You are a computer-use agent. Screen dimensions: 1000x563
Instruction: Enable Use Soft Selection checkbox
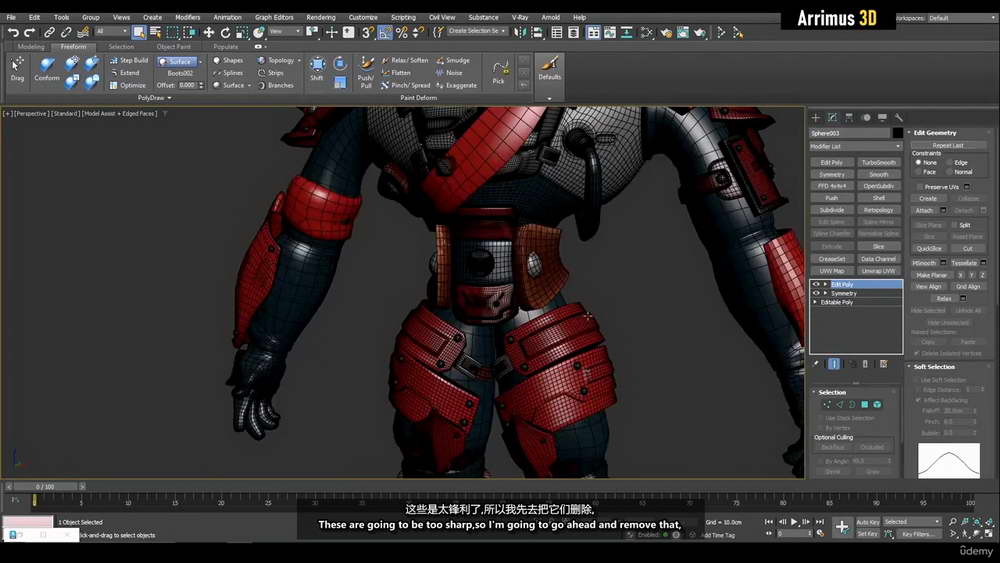(916, 380)
